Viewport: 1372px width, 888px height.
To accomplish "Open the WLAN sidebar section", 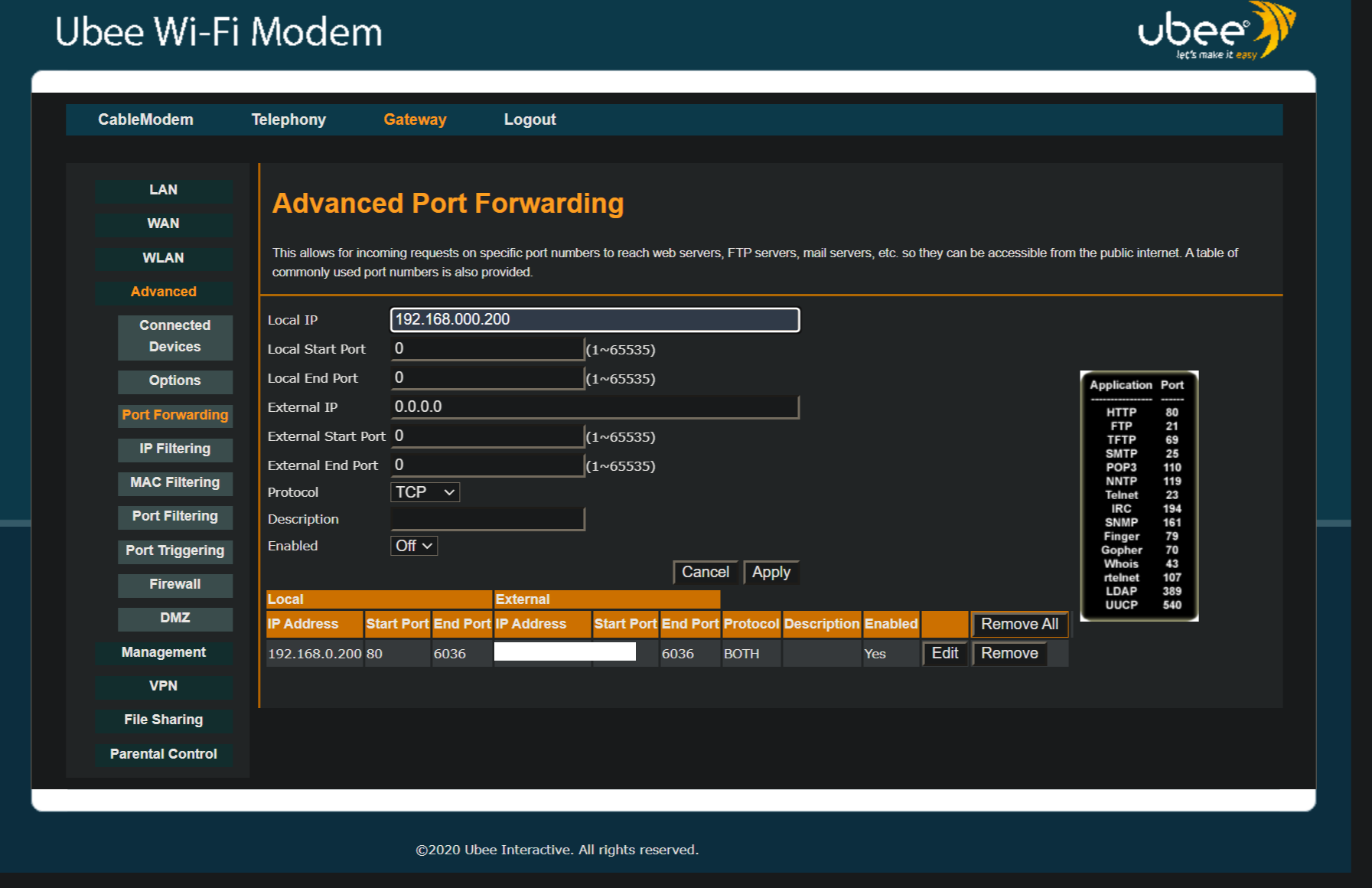I will coord(164,258).
